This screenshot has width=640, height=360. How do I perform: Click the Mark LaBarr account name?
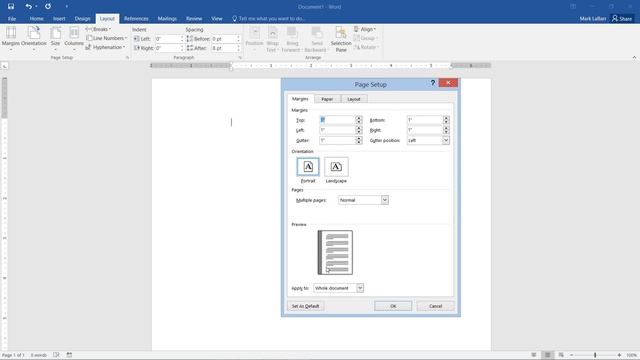tap(593, 19)
